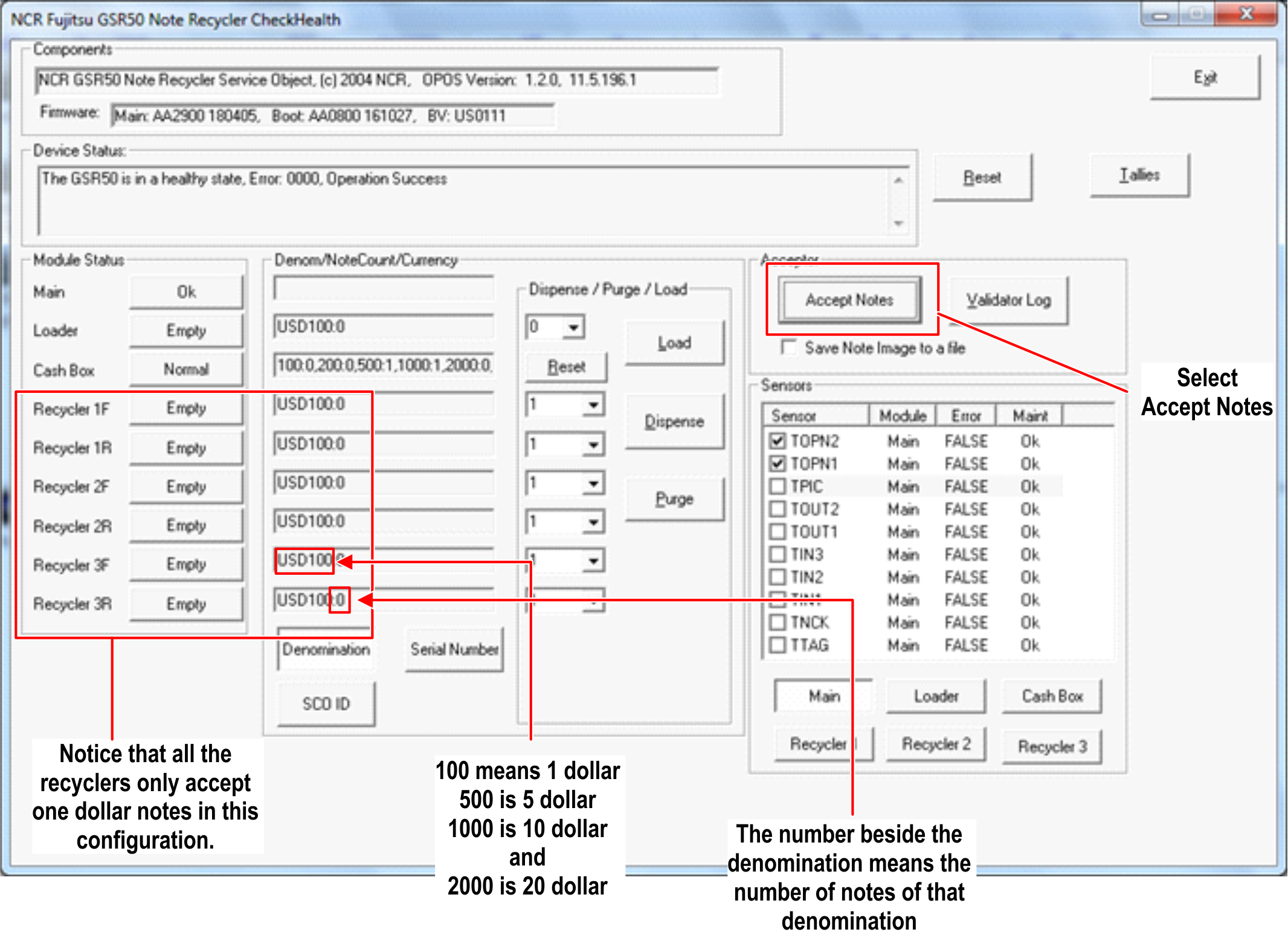Viewport: 1288px width, 935px height.
Task: Close the CheckHealth window
Action: pos(1245,13)
